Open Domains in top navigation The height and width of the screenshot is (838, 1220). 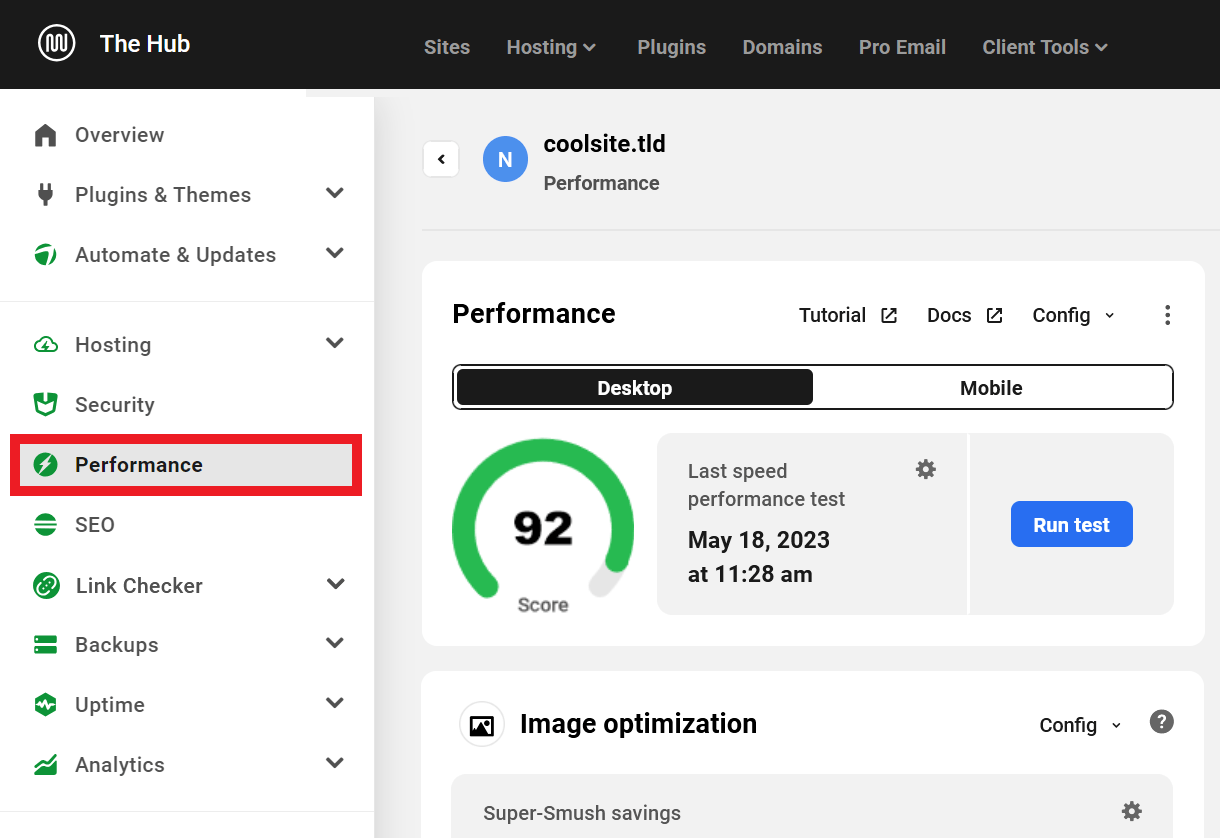click(782, 47)
